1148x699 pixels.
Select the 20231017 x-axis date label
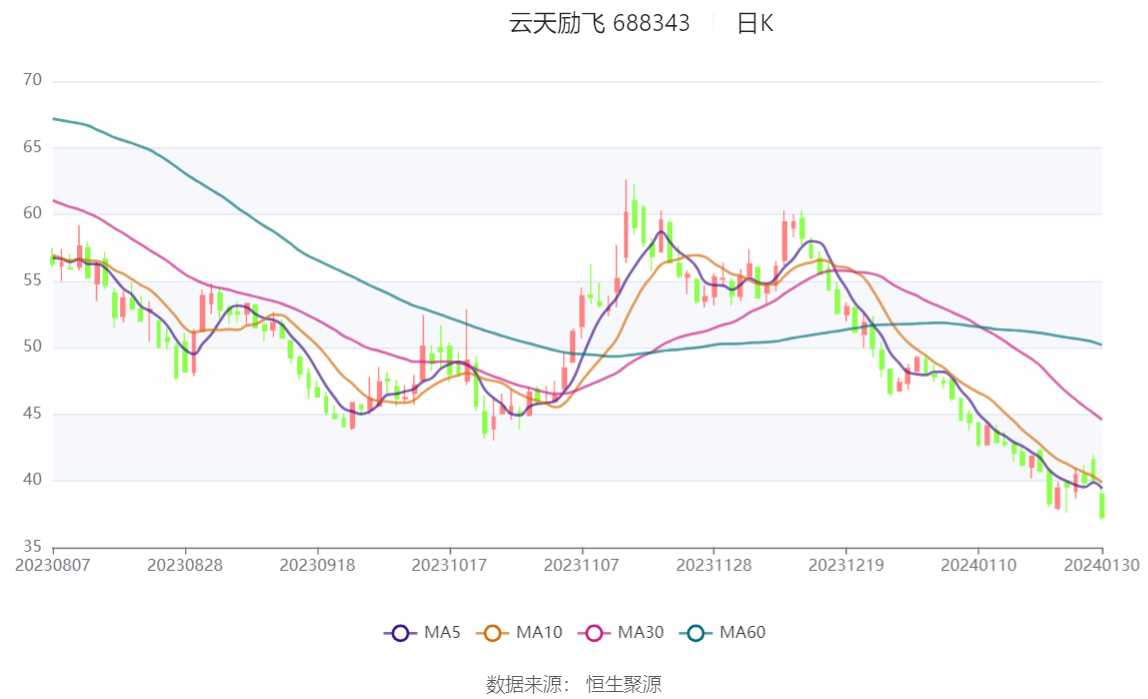pos(450,565)
